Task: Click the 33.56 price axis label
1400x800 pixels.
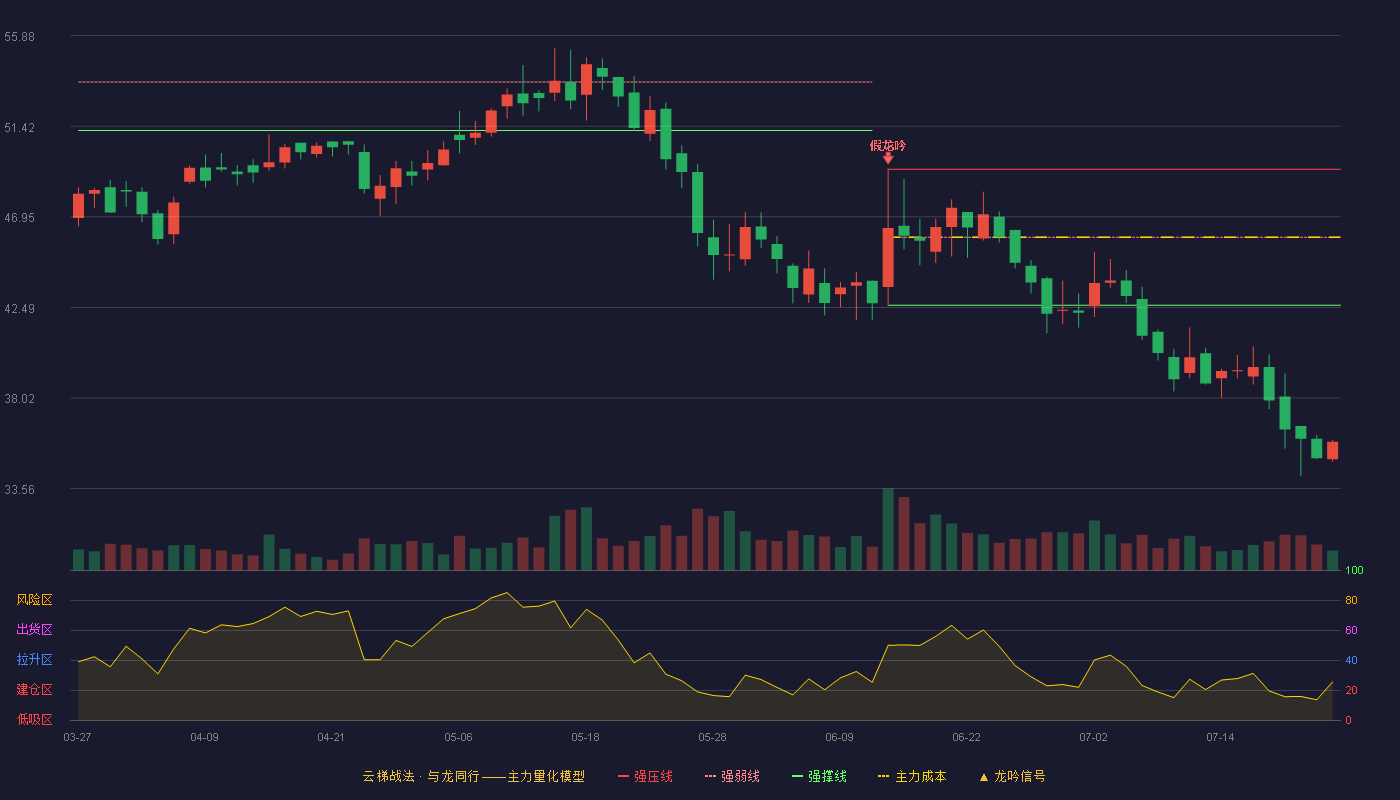Action: pos(19,489)
